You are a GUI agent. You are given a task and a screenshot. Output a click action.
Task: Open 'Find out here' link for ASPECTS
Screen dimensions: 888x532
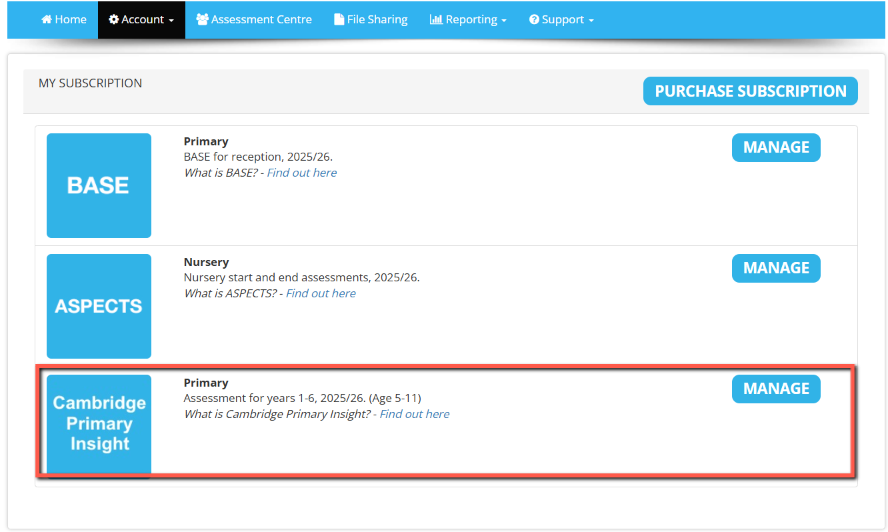tap(321, 294)
